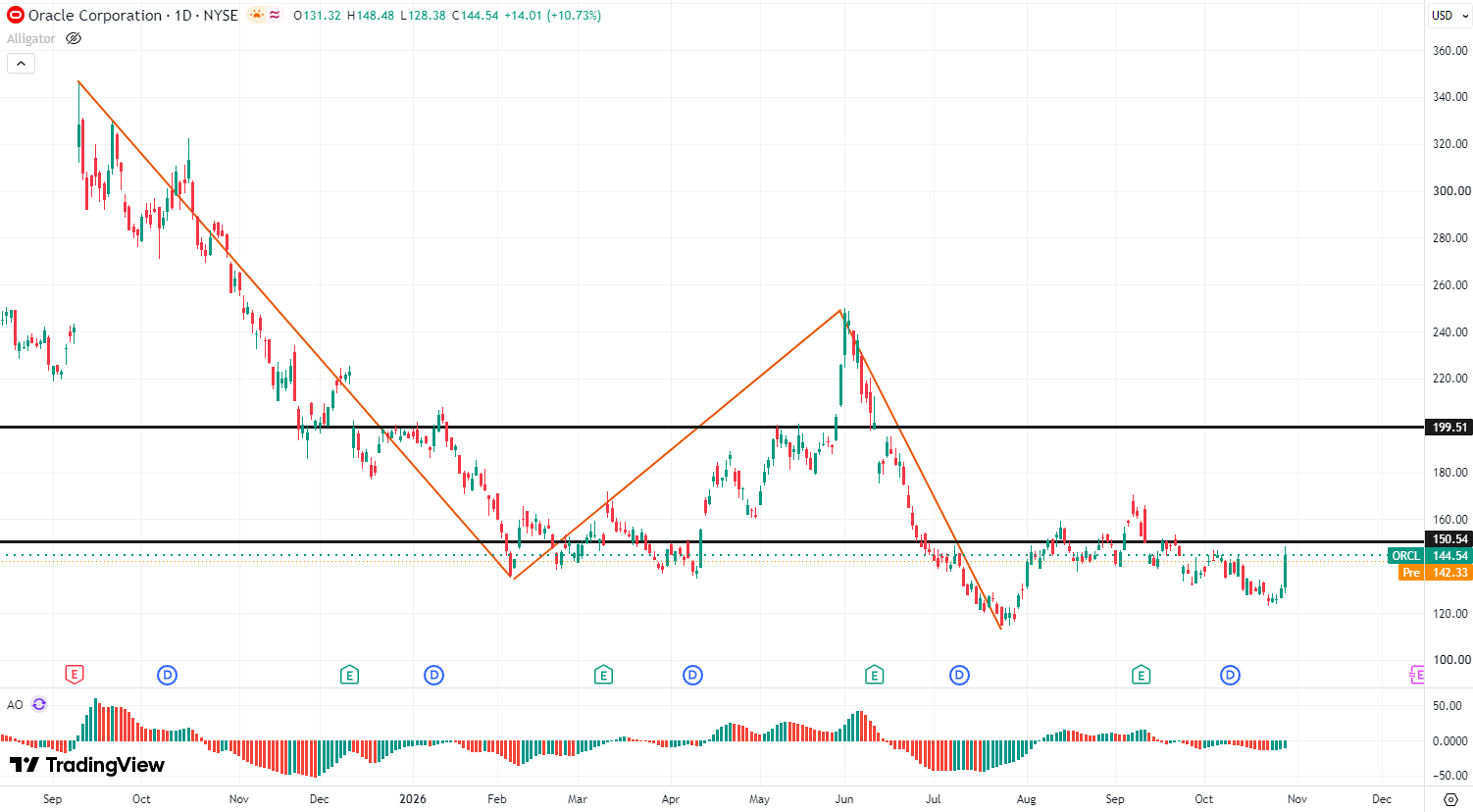Image resolution: width=1473 pixels, height=812 pixels.
Task: Click the 2026 year label on time axis
Action: click(x=413, y=799)
